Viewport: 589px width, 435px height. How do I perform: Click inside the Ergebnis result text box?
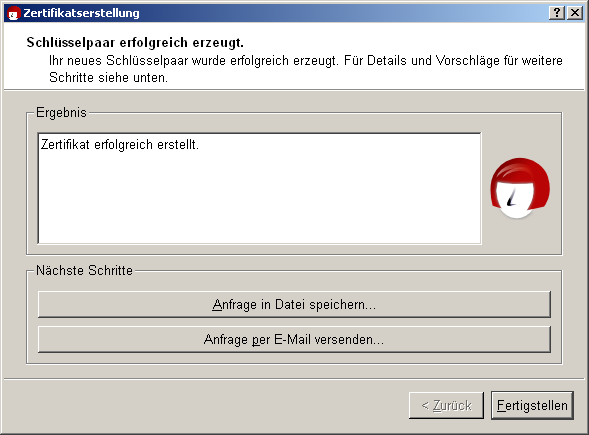[260, 188]
